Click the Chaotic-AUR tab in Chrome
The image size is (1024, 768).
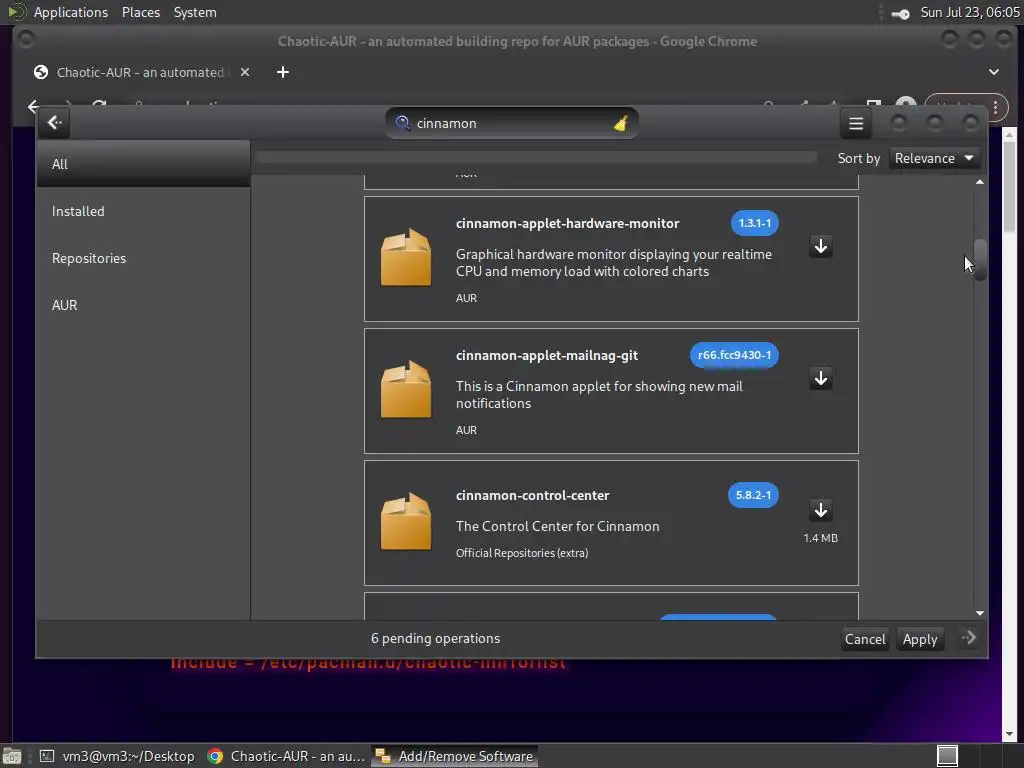tap(140, 72)
